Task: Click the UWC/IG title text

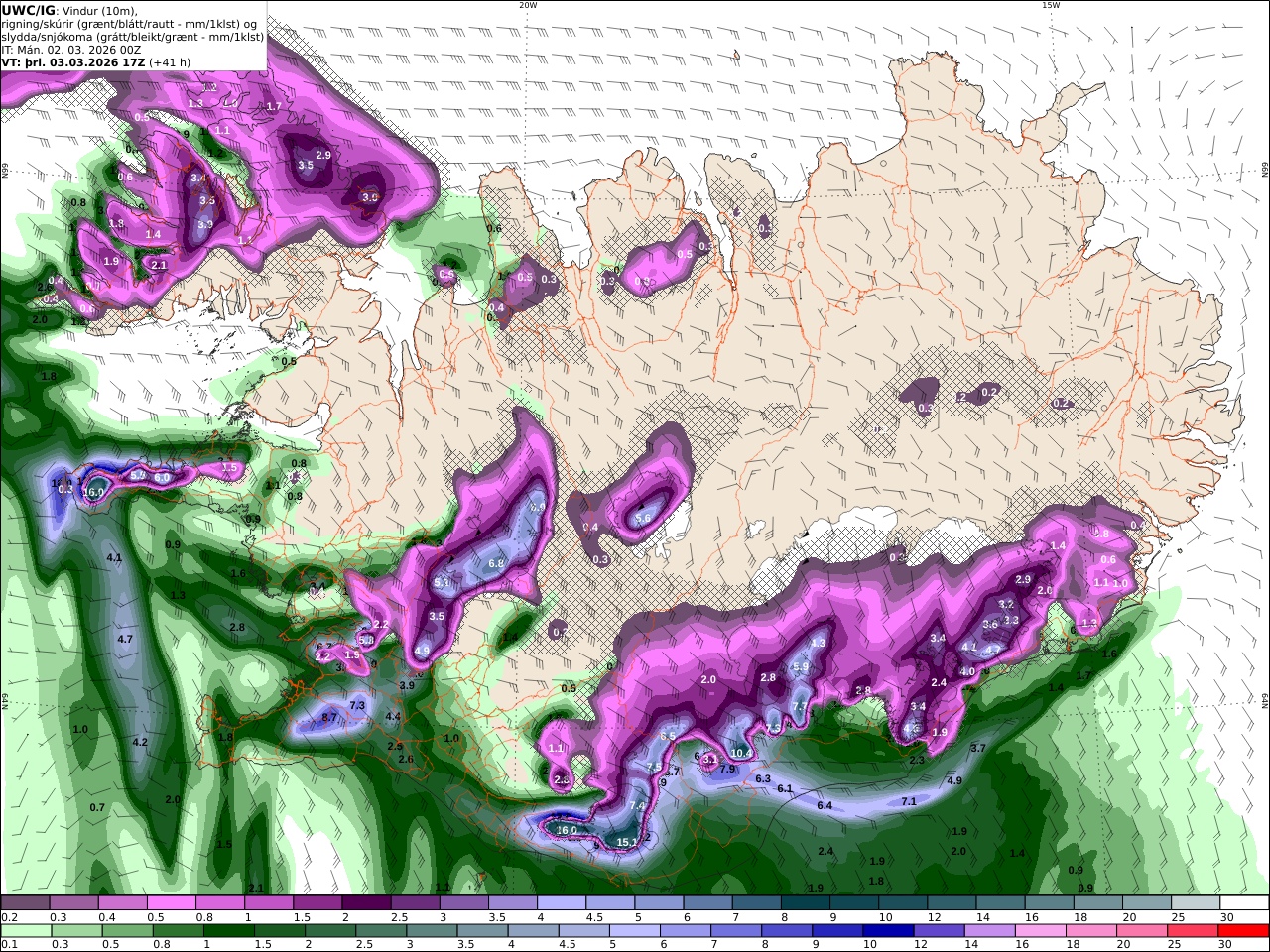Action: point(29,10)
